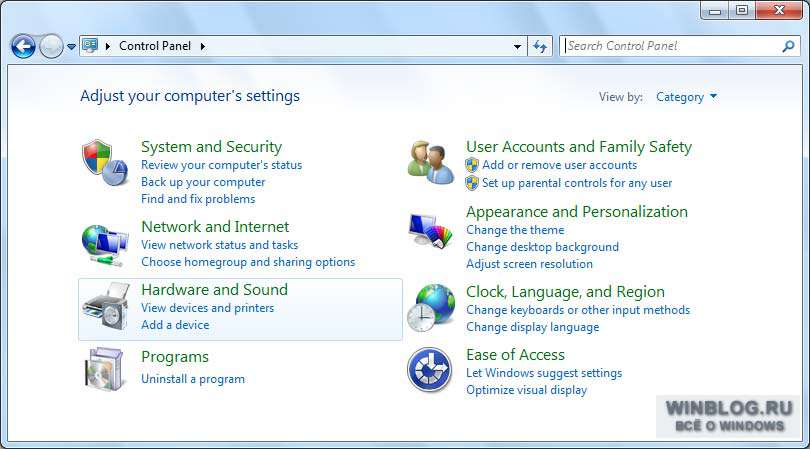Click the Back navigation arrow
810x449 pixels.
[x=23, y=47]
